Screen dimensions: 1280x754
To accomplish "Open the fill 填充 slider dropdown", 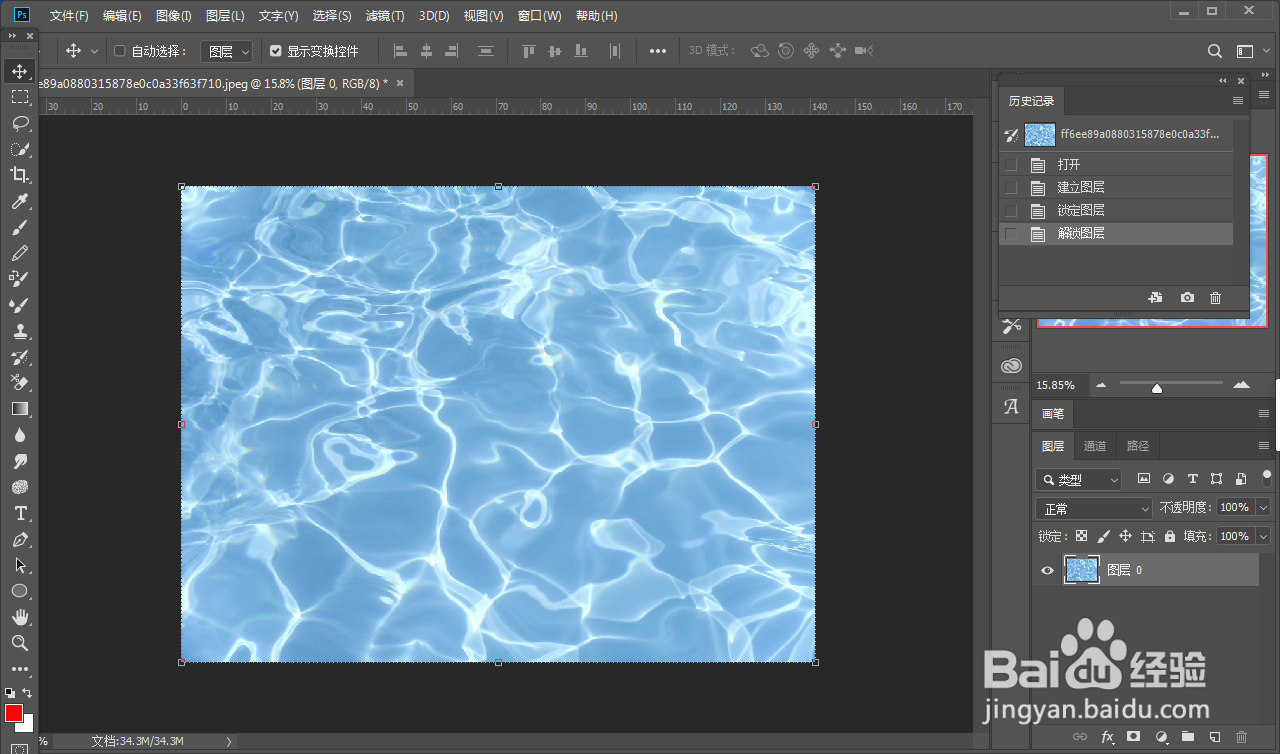I will [1263, 537].
